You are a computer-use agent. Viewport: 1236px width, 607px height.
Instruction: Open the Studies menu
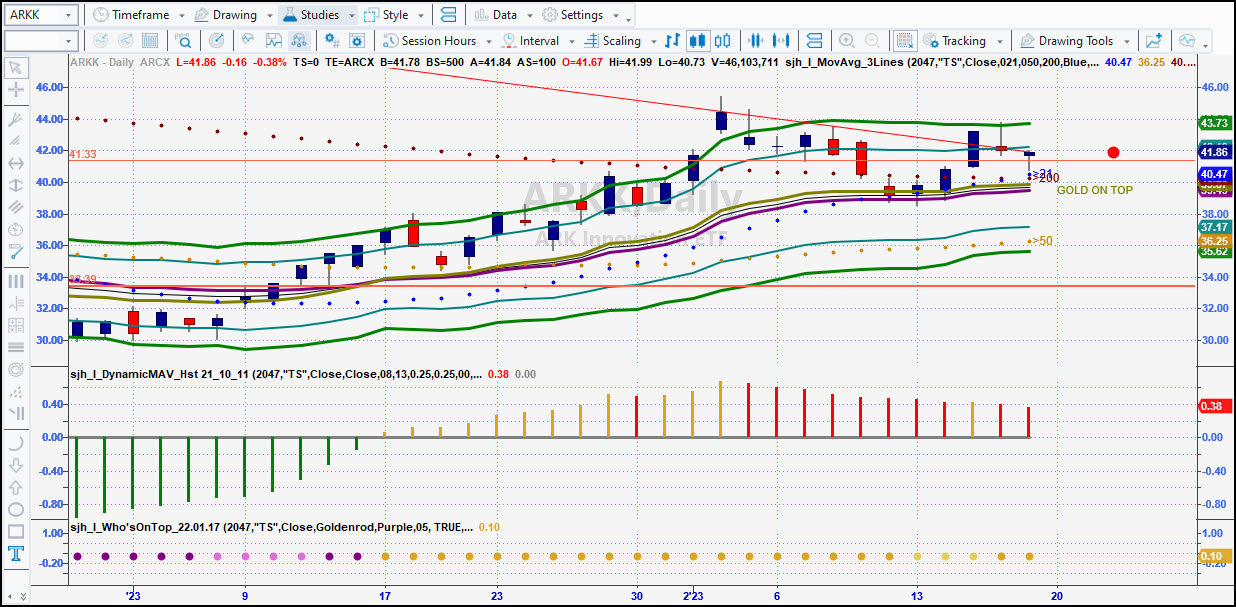click(318, 15)
